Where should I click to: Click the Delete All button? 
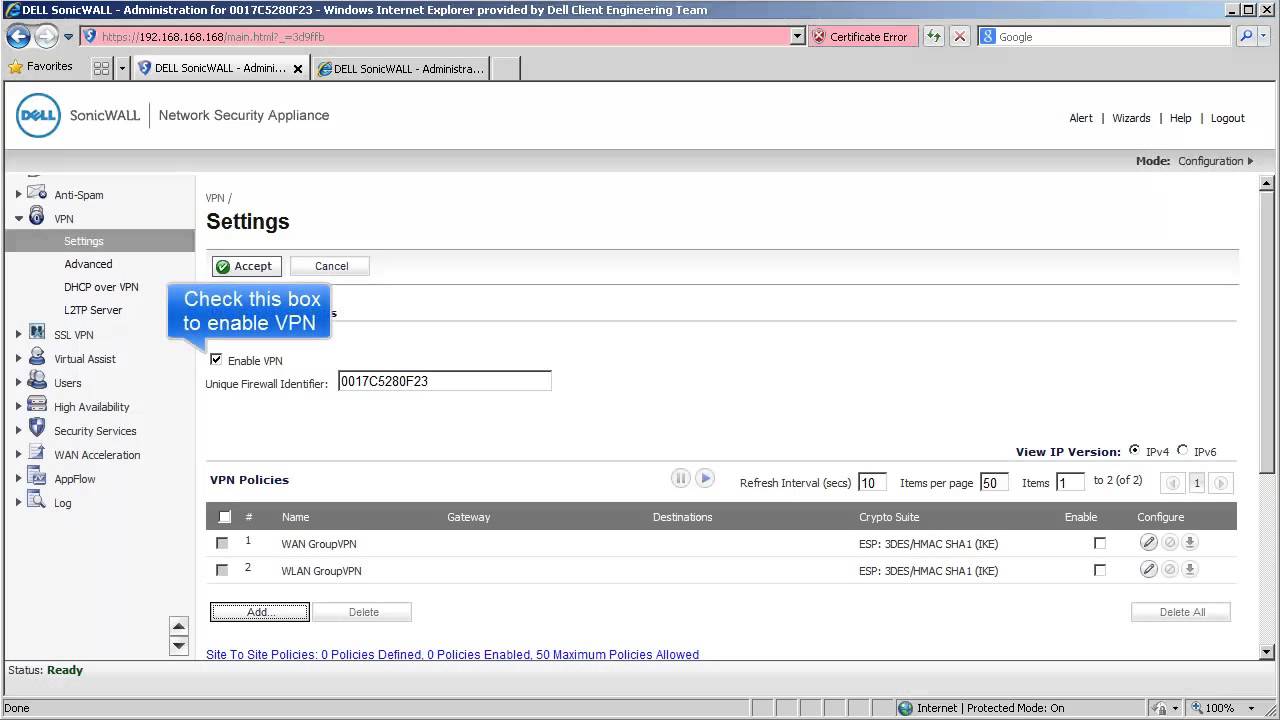click(x=1182, y=612)
